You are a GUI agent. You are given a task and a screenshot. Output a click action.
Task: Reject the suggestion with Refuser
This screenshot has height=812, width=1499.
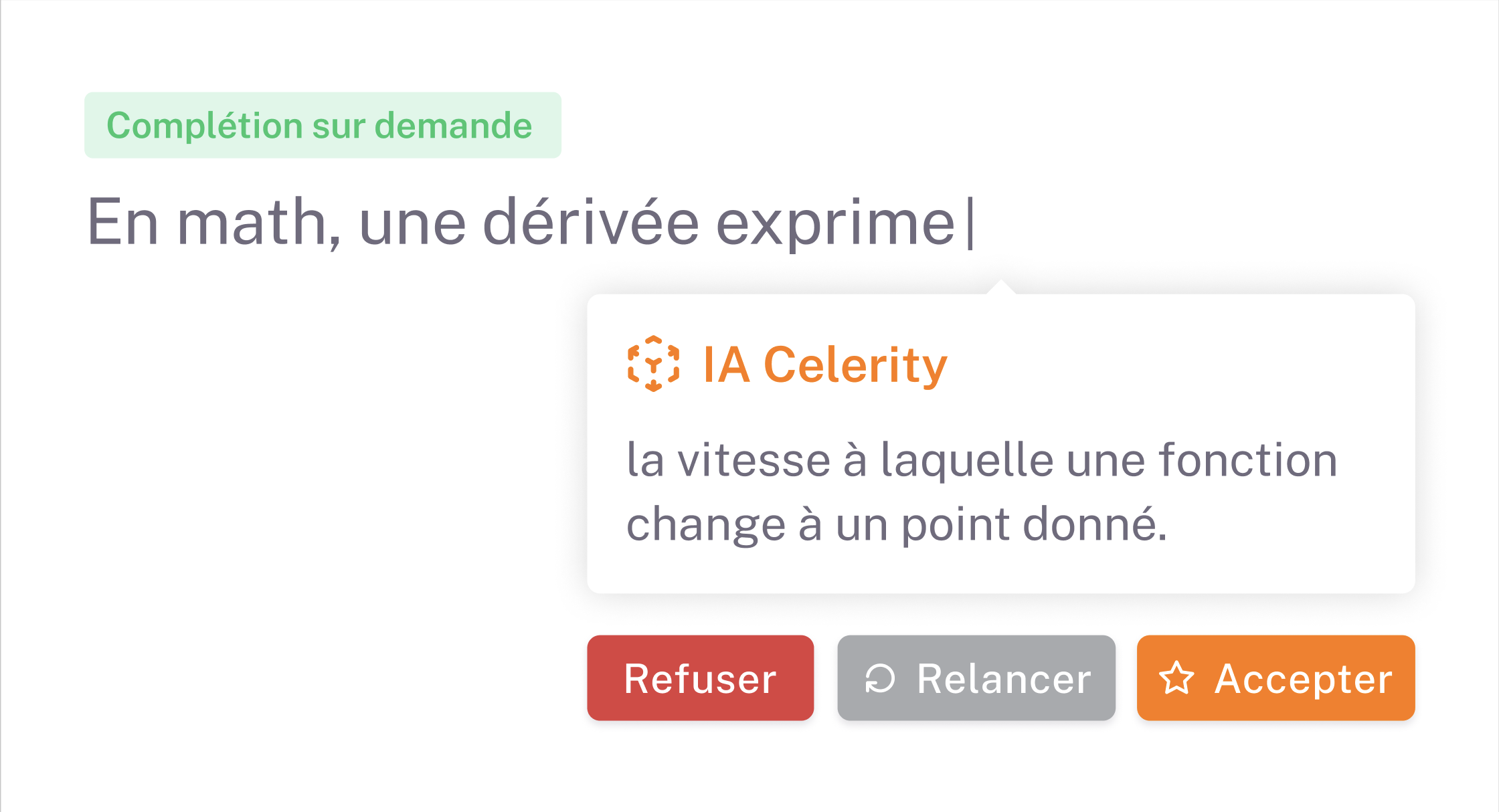pos(700,678)
